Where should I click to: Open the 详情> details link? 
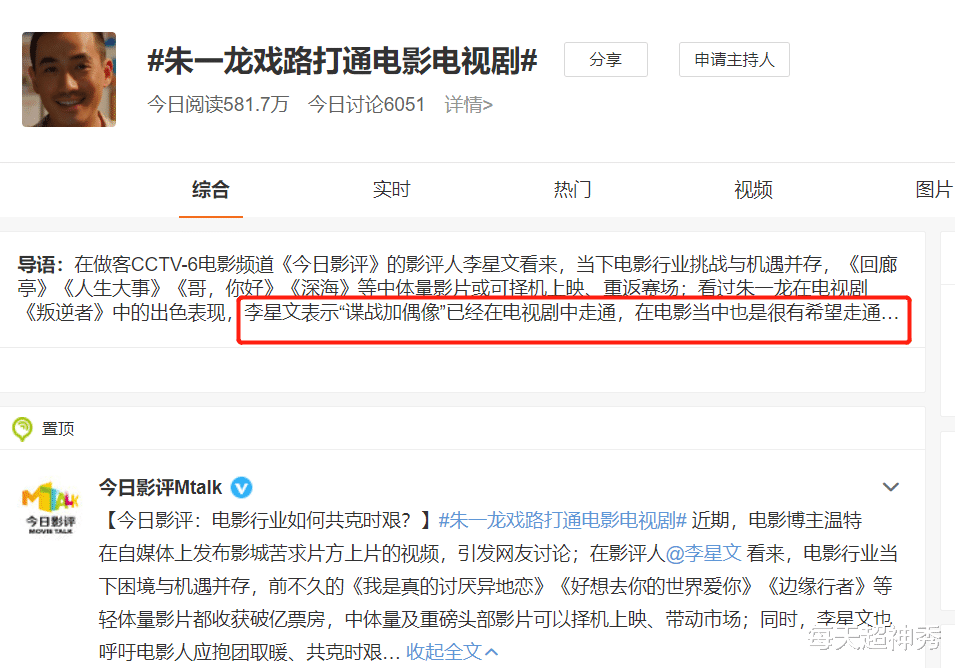468,105
